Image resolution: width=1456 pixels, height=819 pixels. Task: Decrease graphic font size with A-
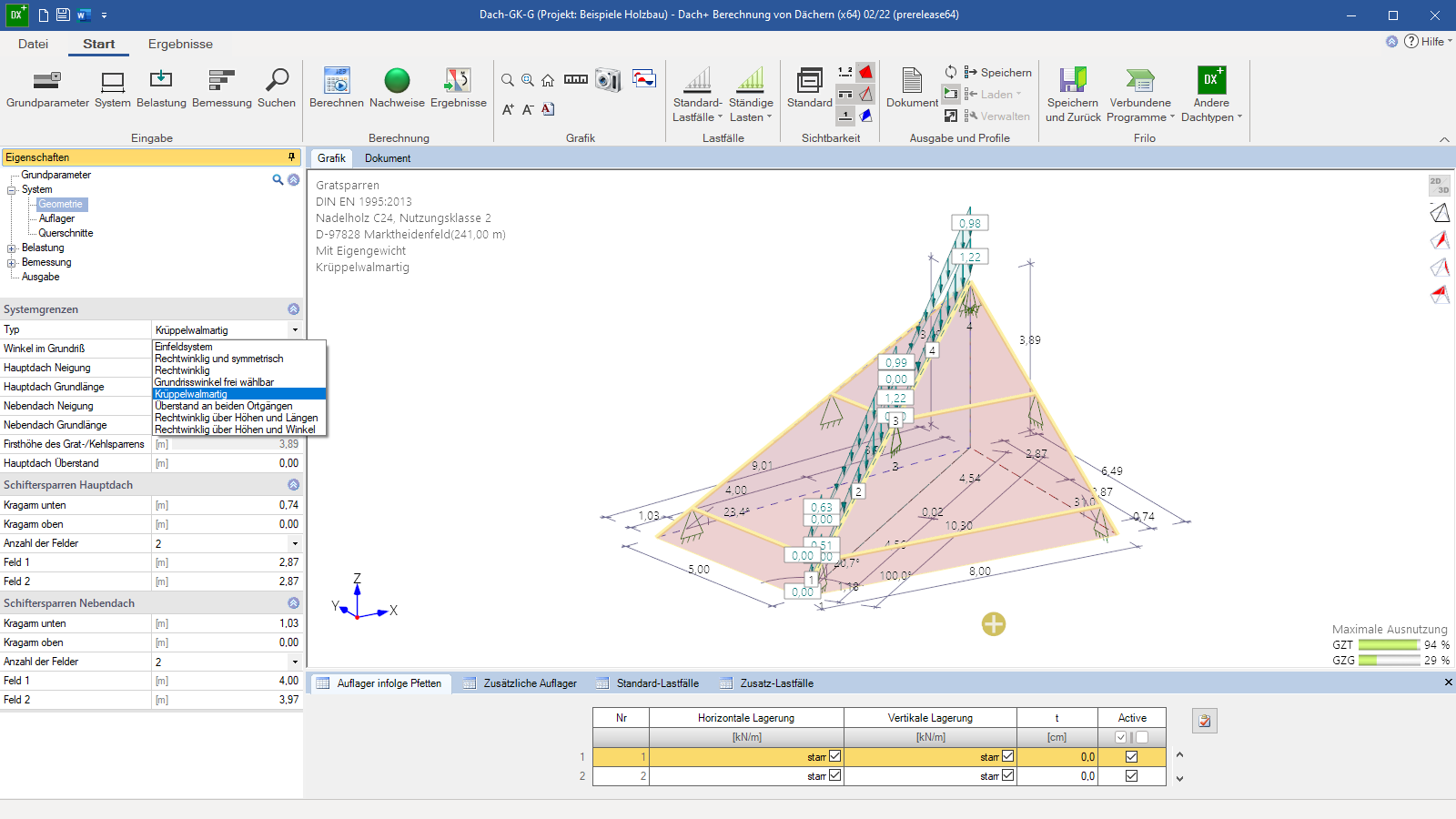click(528, 109)
